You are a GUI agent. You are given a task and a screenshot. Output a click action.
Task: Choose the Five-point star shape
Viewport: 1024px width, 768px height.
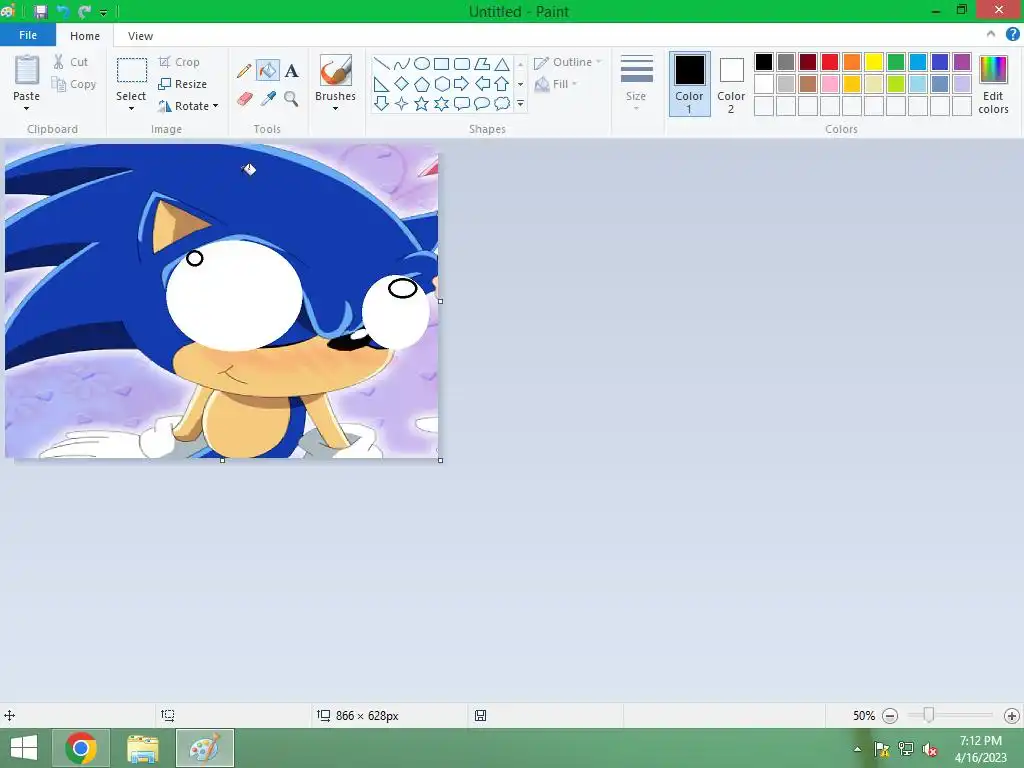click(x=422, y=104)
